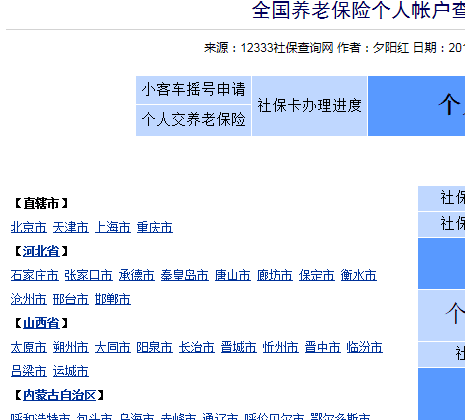Image resolution: width=465 pixels, height=420 pixels.
Task: Open the 上海市 link
Action: (113, 227)
